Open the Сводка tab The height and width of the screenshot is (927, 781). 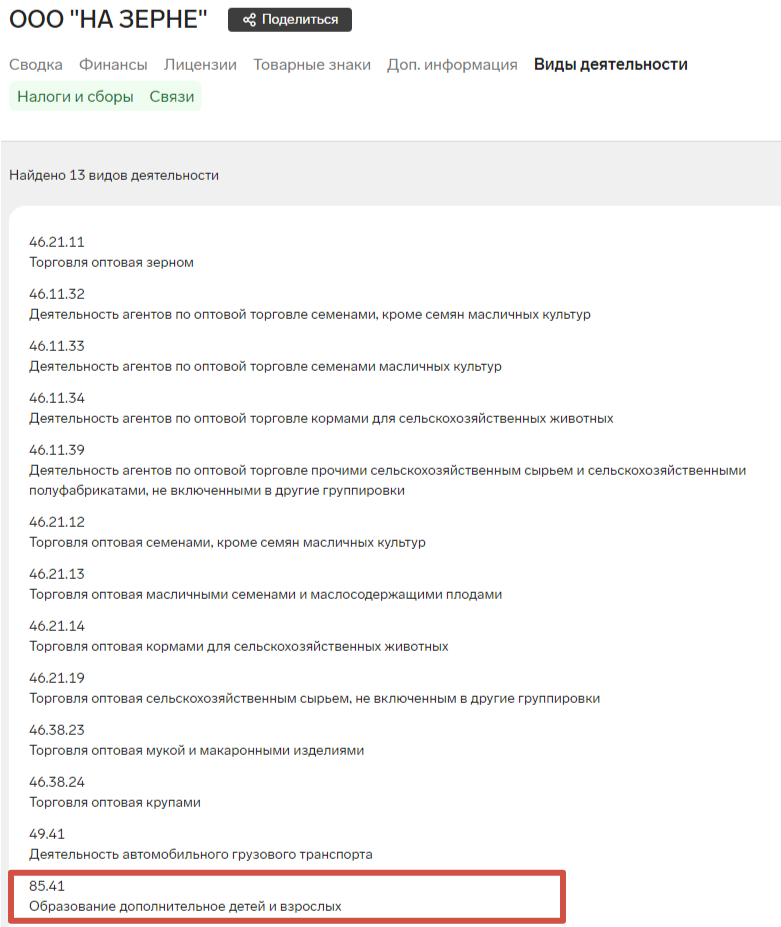click(x=36, y=65)
